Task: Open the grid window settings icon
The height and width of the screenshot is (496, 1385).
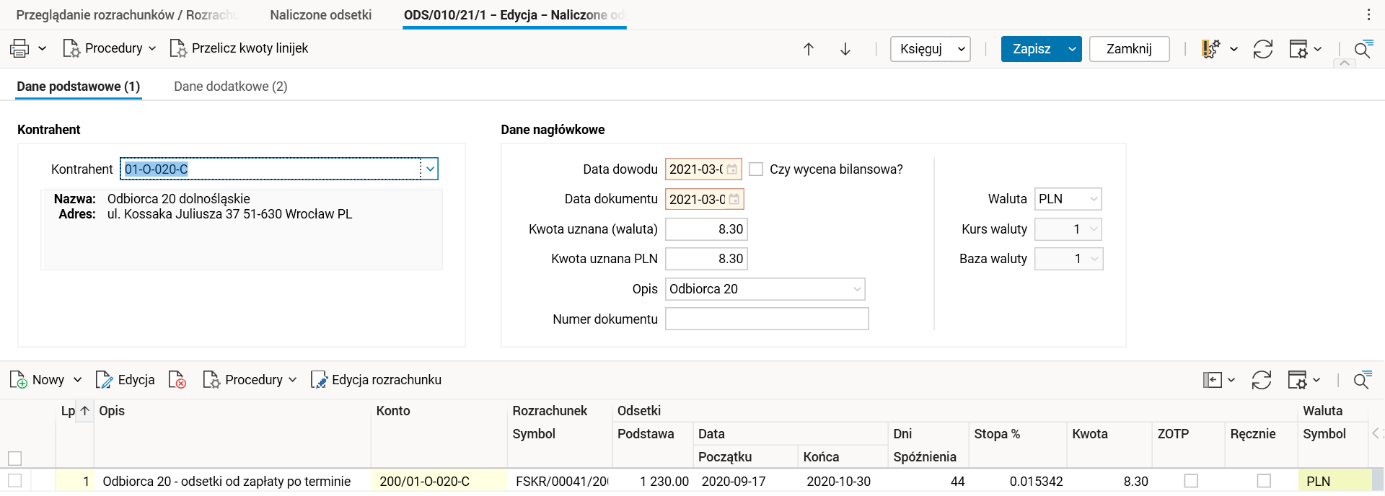Action: (1298, 380)
